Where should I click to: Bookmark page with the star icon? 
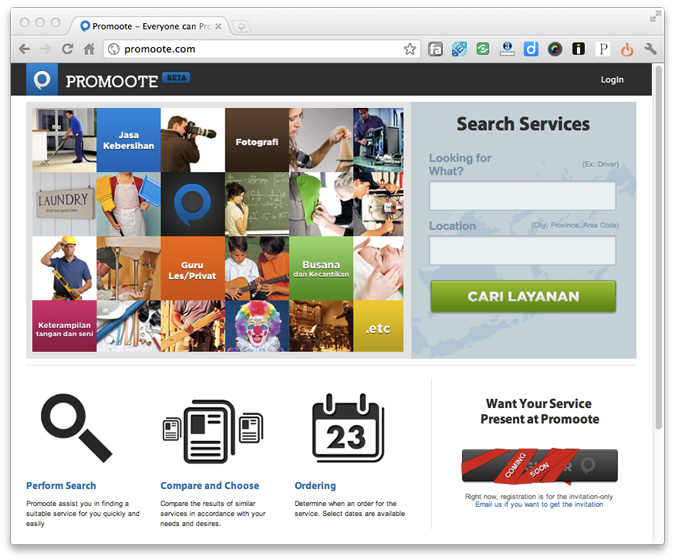point(410,49)
